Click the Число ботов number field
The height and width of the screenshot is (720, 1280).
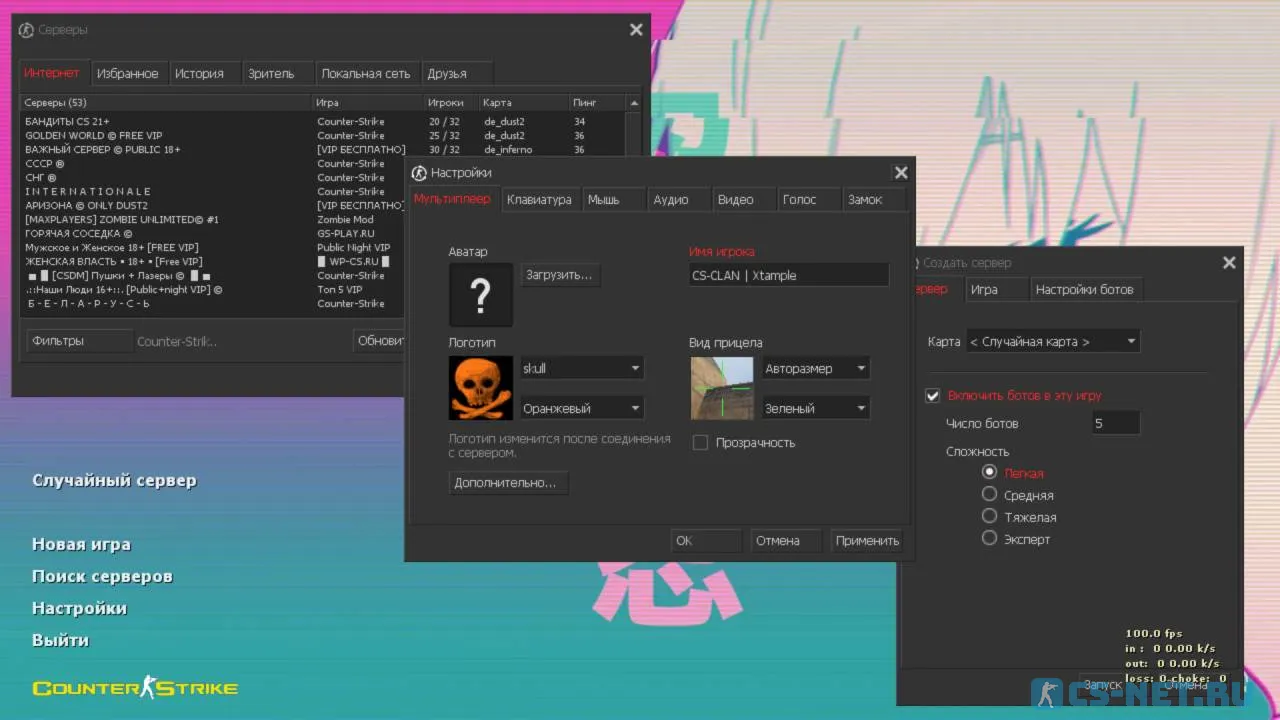coord(1115,423)
